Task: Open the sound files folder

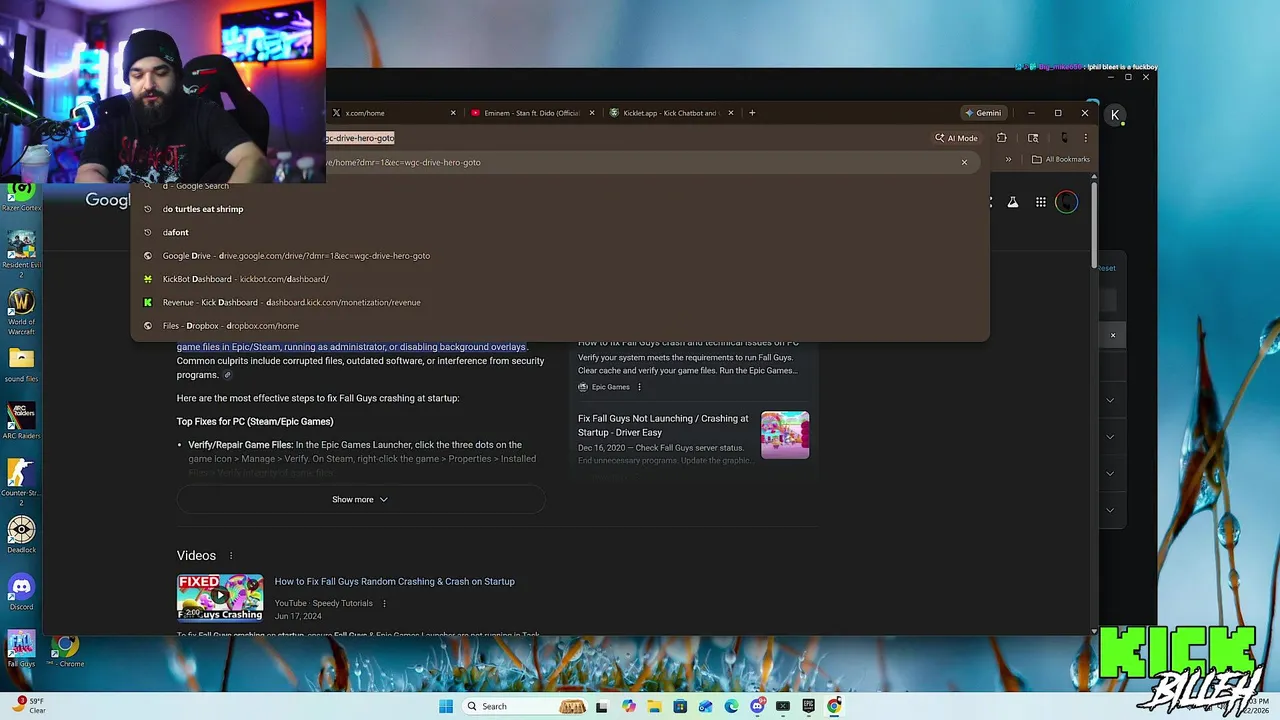Action: click(x=21, y=365)
